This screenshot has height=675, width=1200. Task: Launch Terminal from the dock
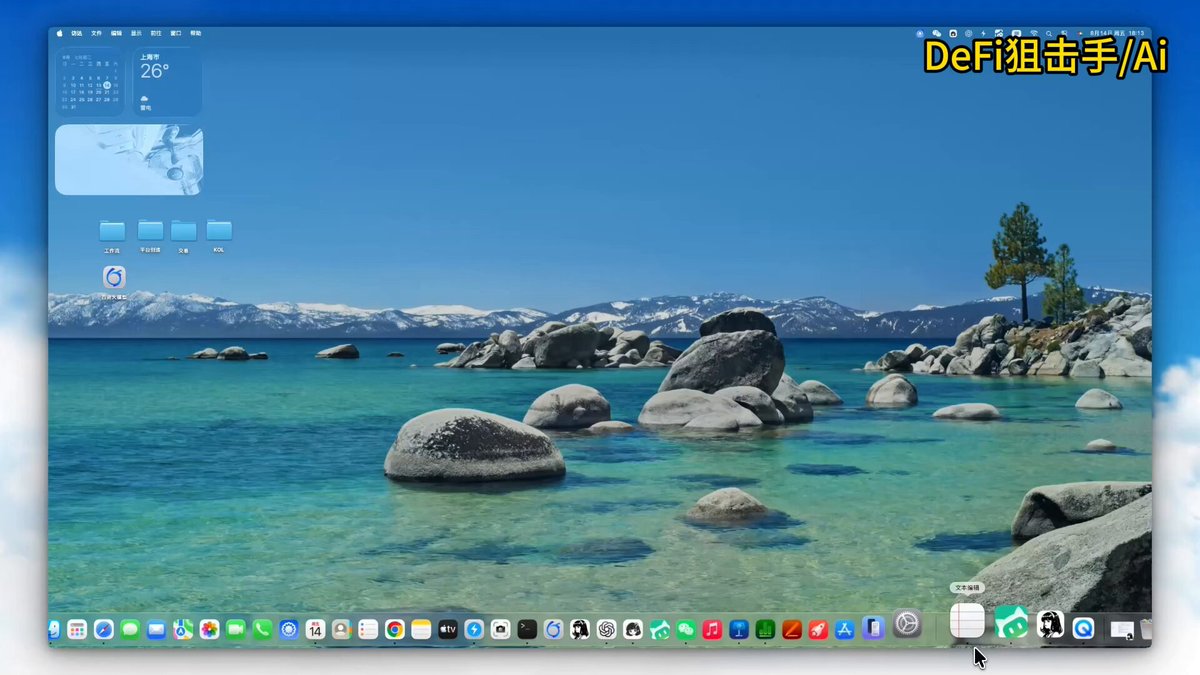[x=527, y=629]
